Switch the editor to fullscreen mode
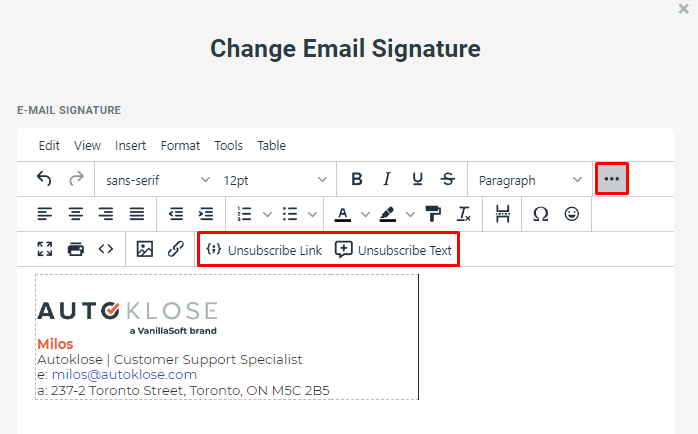This screenshot has width=698, height=434. (x=44, y=250)
